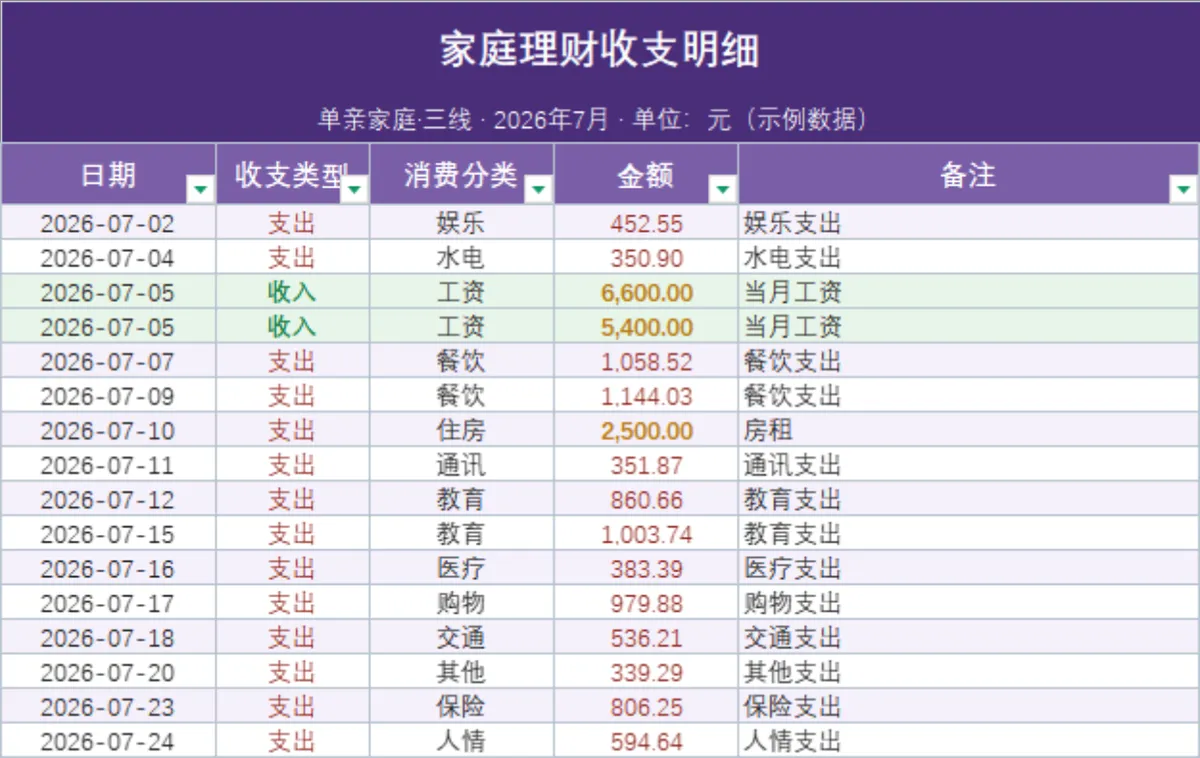Select the amount cell 1,058.52
Screen dimensions: 1200x758
click(x=646, y=361)
